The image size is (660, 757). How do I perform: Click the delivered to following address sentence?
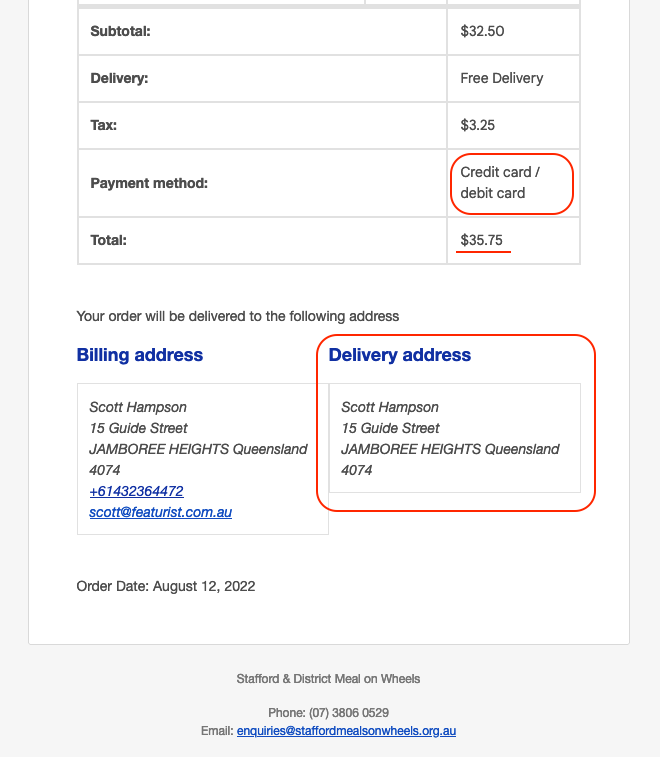(238, 316)
